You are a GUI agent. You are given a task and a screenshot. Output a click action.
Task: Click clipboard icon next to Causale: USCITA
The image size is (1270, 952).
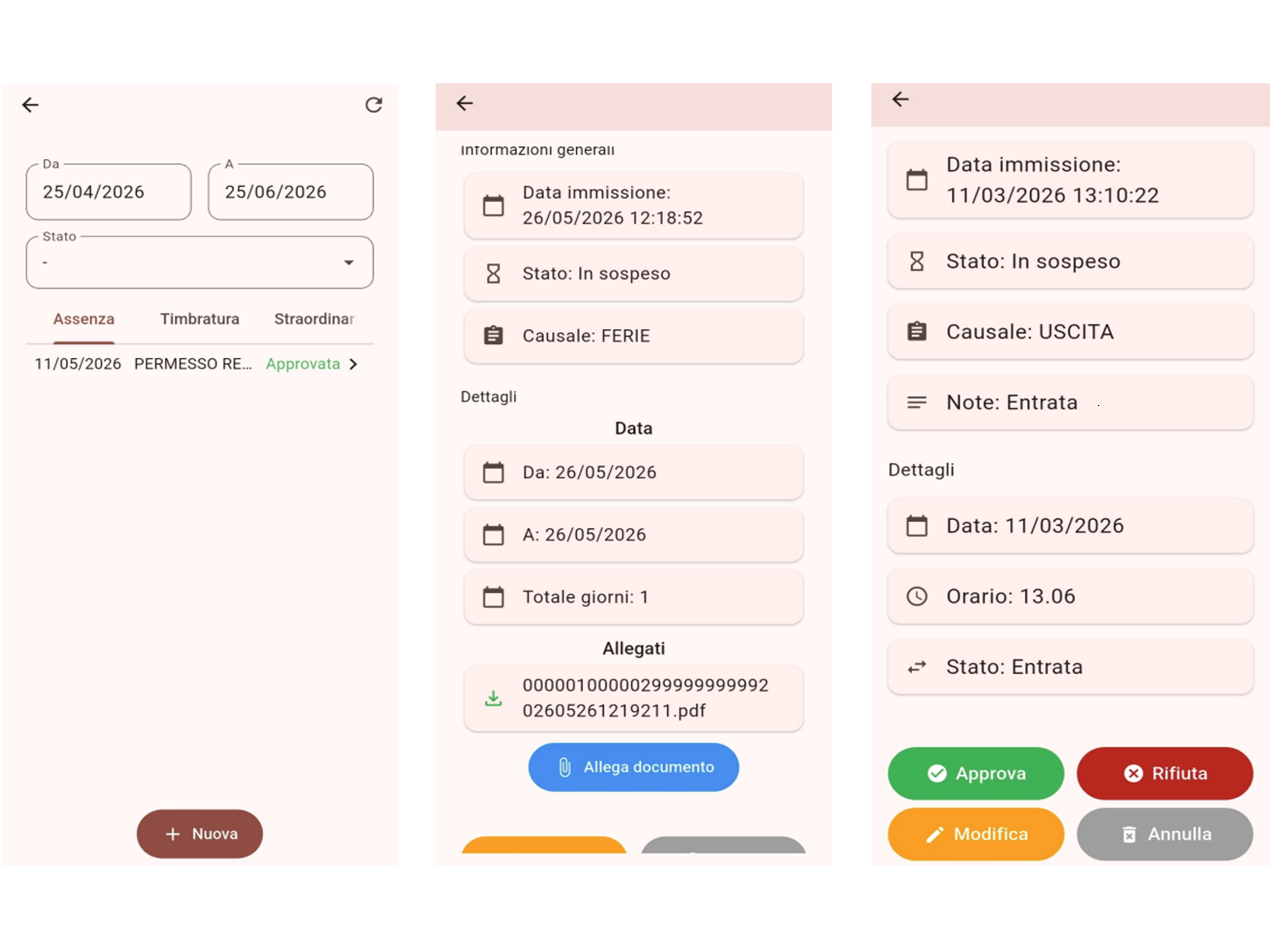pyautogui.click(x=917, y=331)
